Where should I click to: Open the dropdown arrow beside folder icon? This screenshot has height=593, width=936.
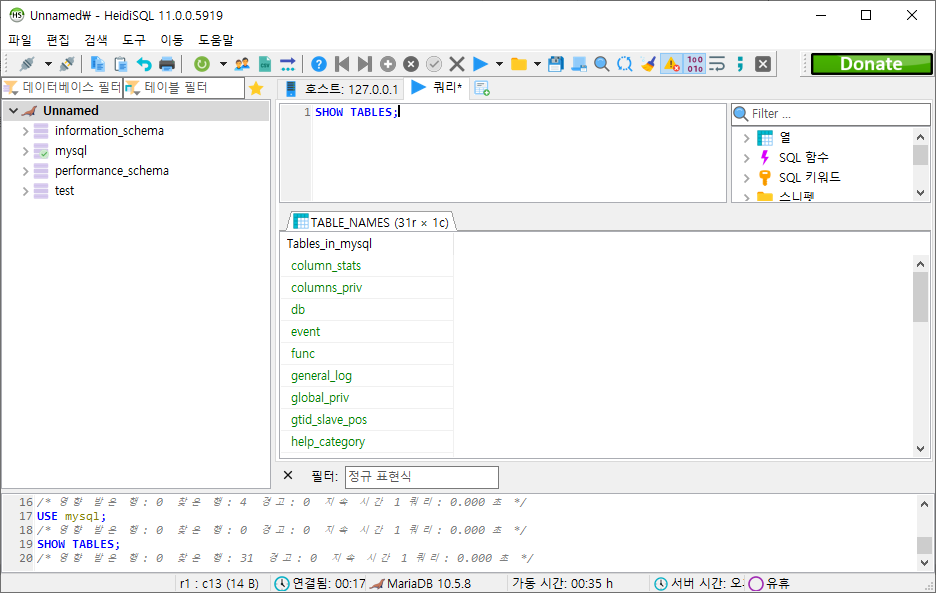[537, 64]
